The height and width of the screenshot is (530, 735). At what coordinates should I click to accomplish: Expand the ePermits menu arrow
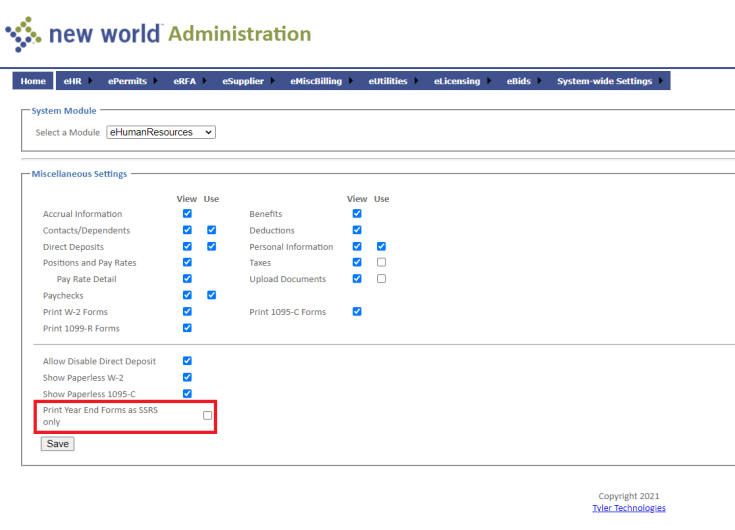pos(153,81)
